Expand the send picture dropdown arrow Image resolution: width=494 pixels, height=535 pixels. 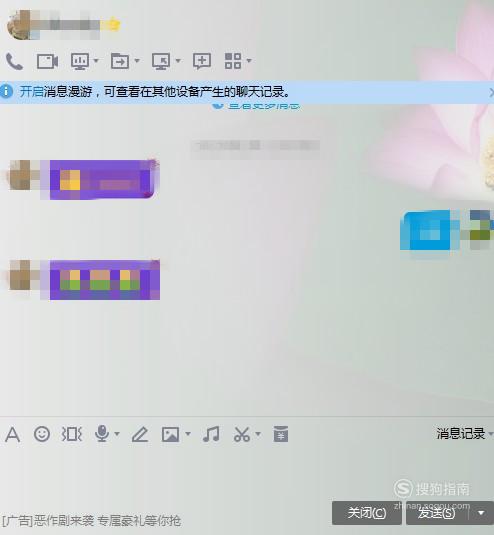(188, 434)
